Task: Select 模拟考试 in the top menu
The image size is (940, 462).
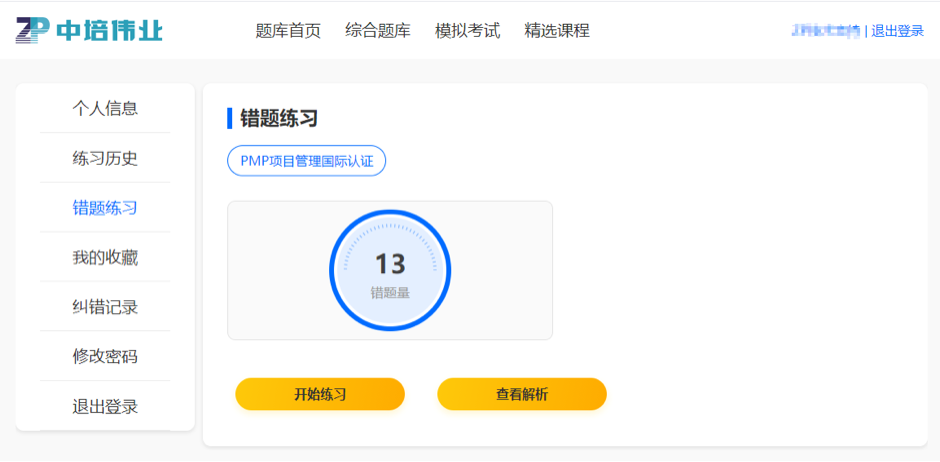Action: coord(467,31)
